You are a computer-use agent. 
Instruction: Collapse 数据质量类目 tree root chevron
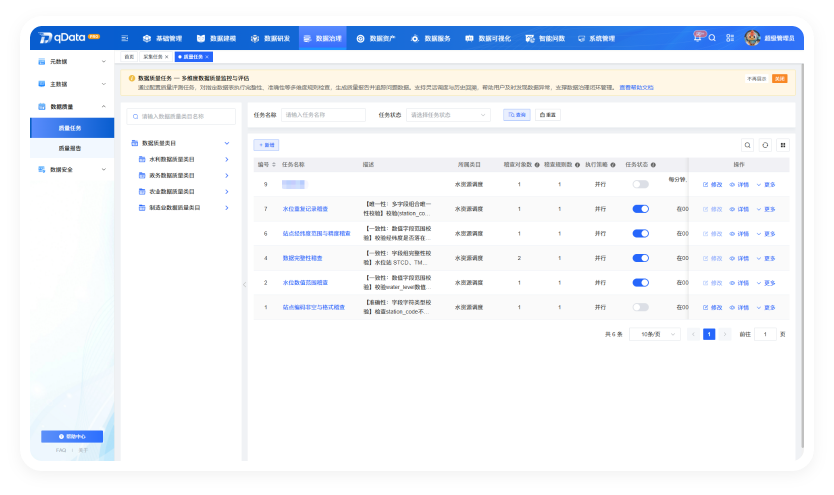pos(227,143)
